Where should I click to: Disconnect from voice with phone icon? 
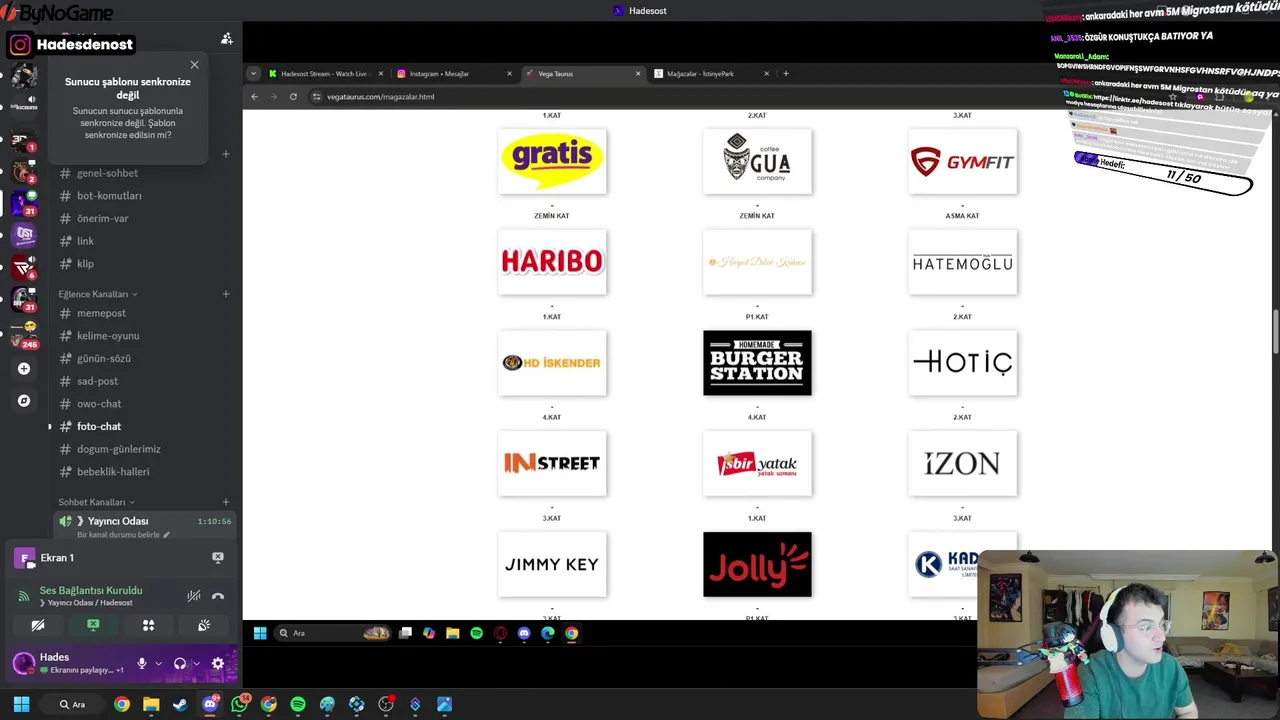[x=218, y=596]
